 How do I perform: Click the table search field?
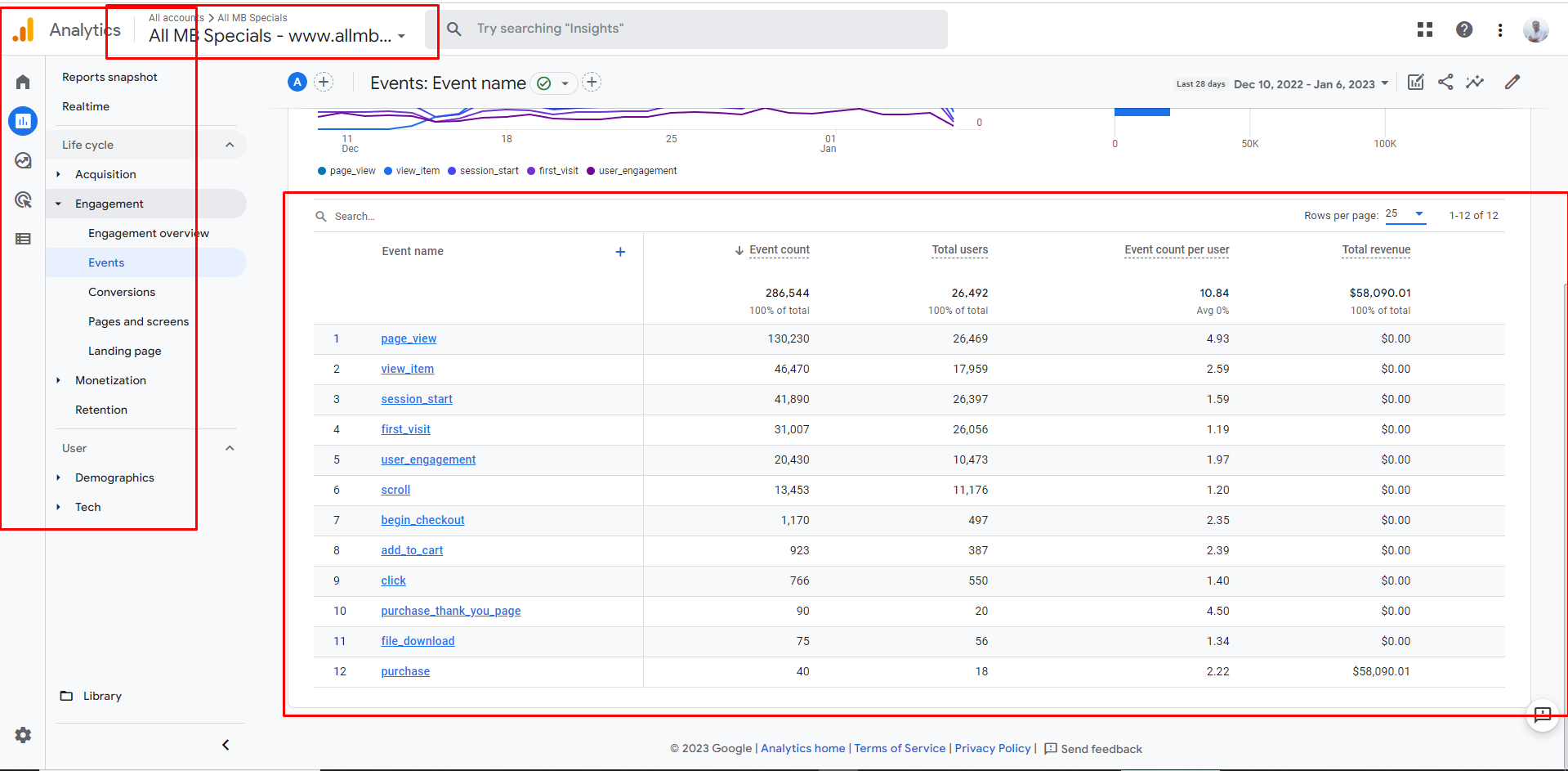tap(360, 216)
